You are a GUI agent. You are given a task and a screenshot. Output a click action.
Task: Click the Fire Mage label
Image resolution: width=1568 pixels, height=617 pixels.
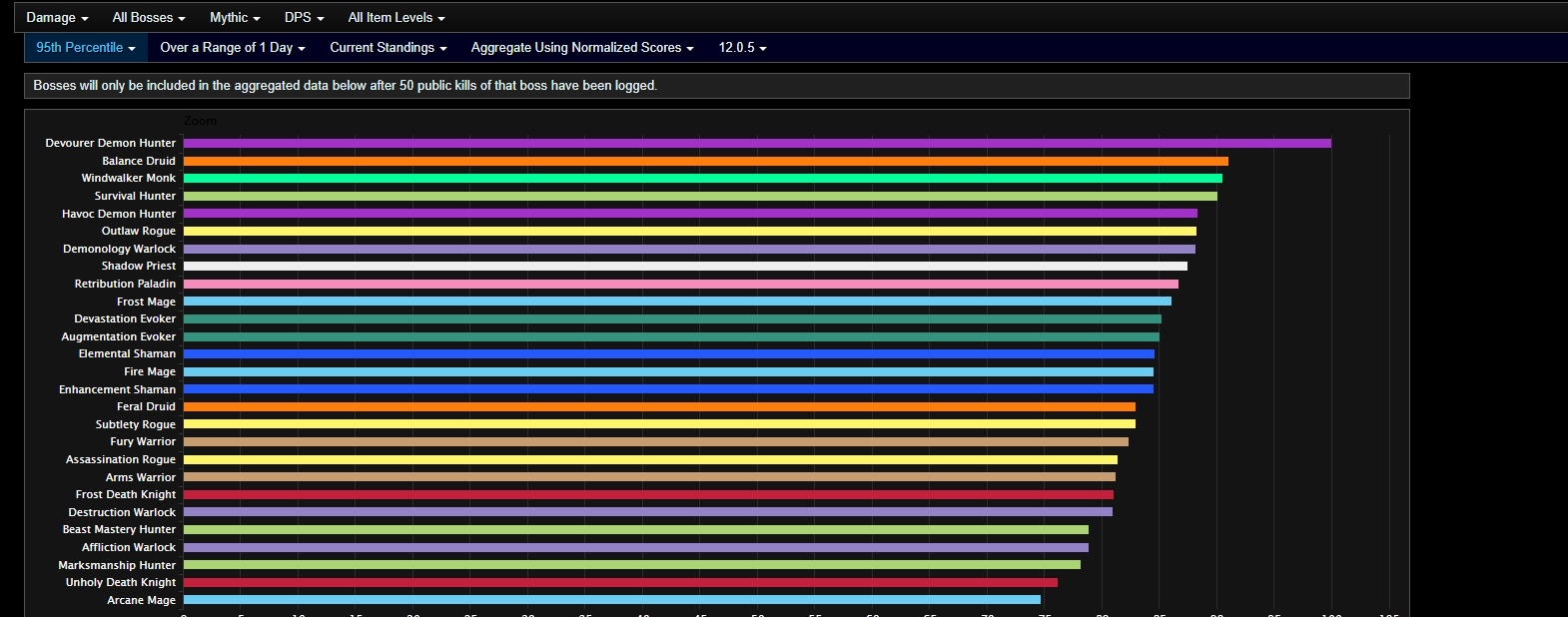(150, 371)
